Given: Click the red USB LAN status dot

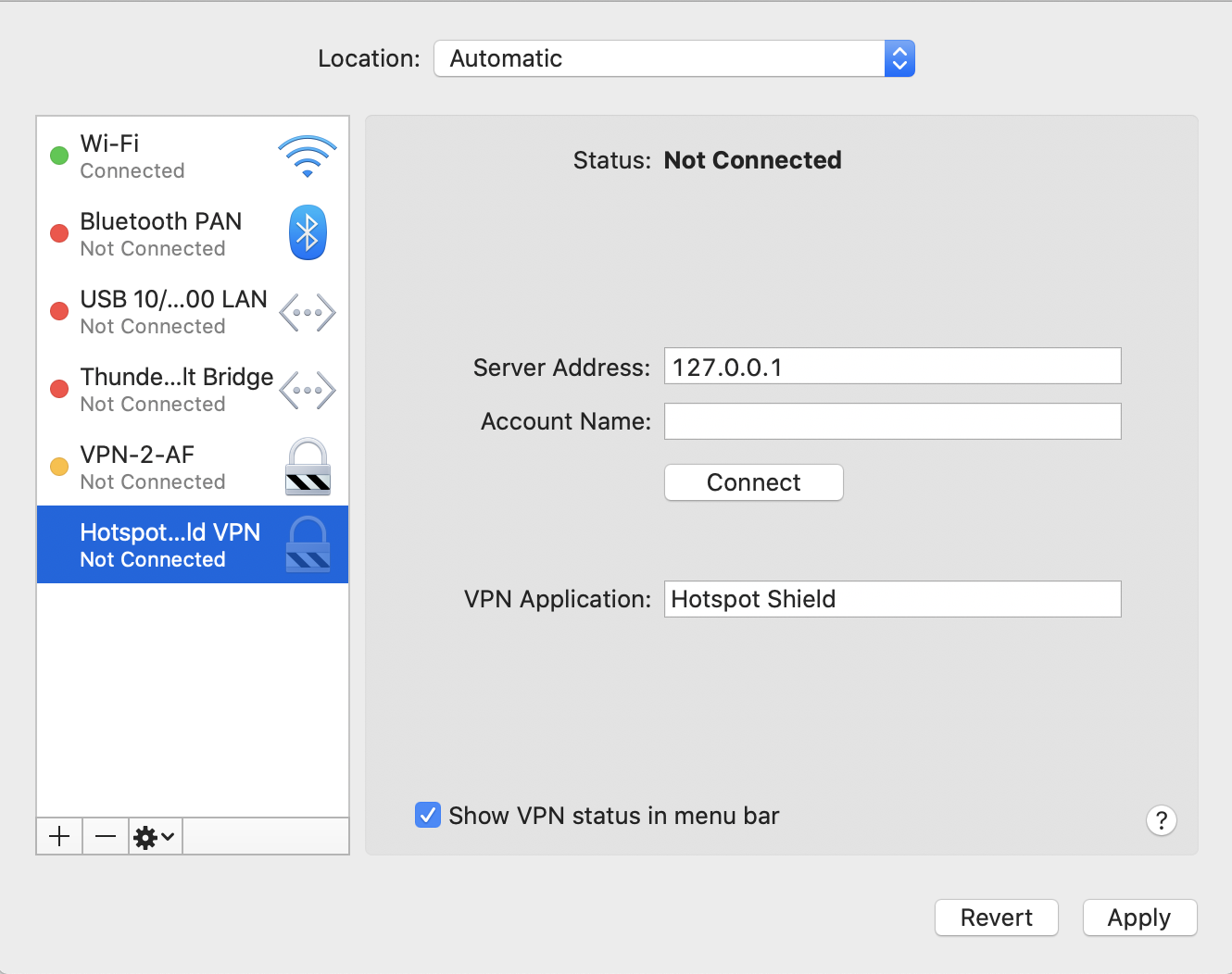Looking at the screenshot, I should click(x=59, y=311).
